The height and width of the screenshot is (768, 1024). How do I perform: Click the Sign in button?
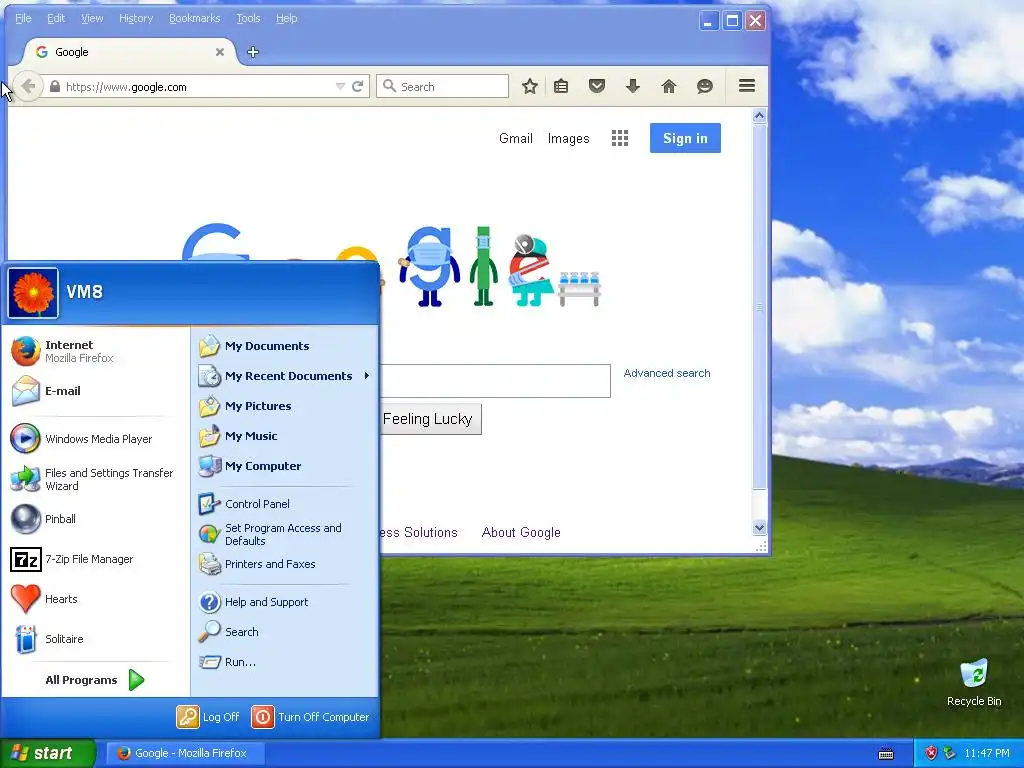coord(685,138)
